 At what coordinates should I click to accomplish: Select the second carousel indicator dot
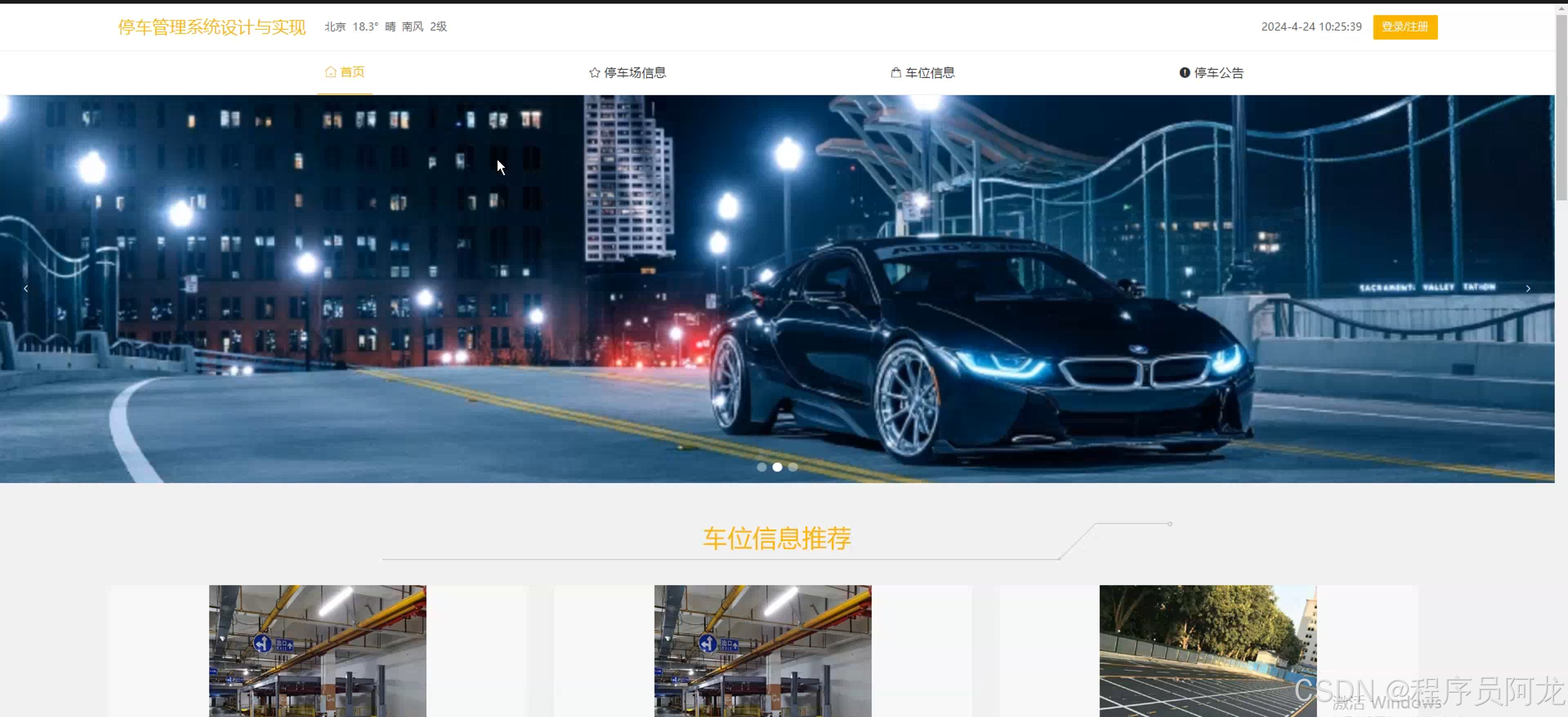click(x=777, y=467)
